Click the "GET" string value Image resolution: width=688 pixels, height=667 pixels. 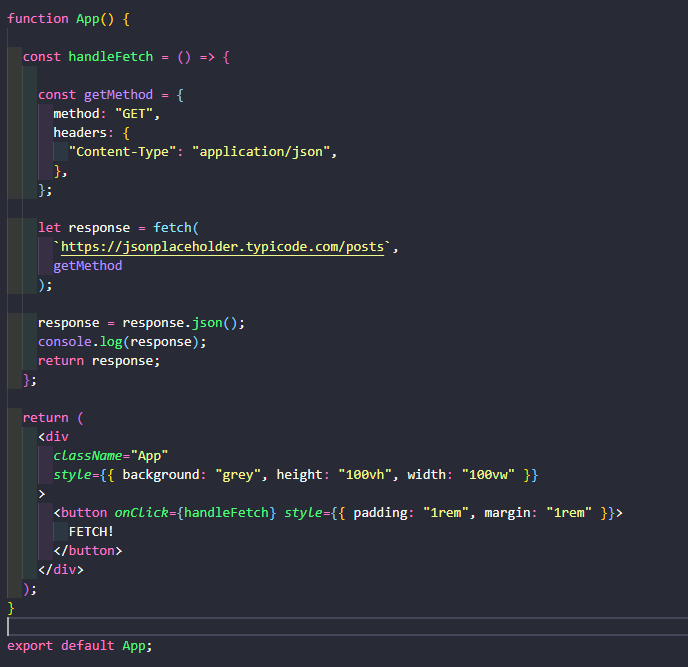pyautogui.click(x=134, y=114)
